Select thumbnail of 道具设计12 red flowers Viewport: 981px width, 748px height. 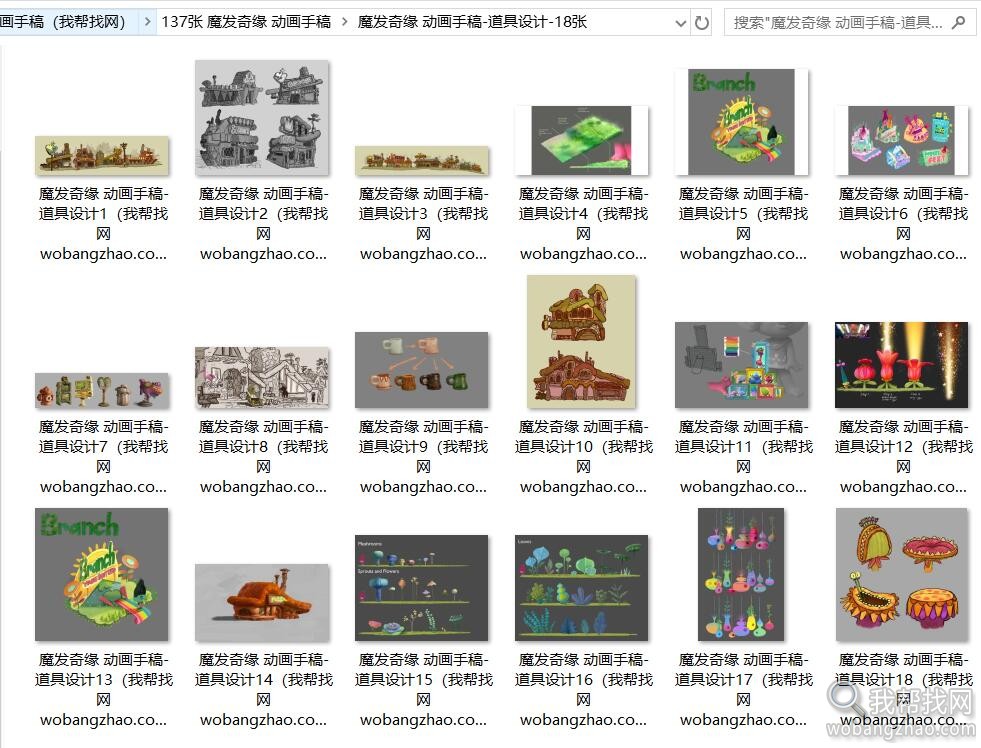point(902,365)
